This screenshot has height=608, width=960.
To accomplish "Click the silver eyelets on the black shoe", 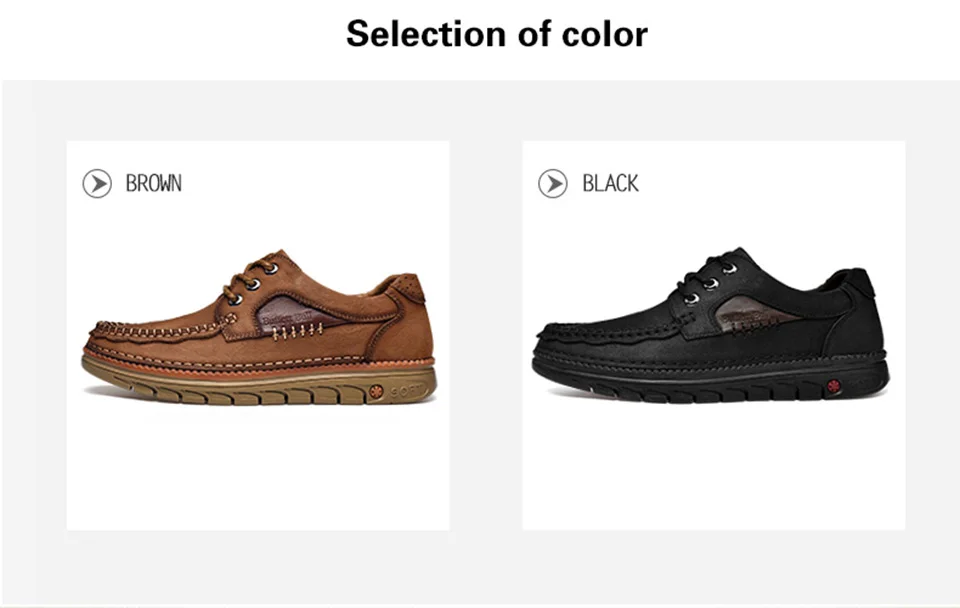I will pos(710,283).
